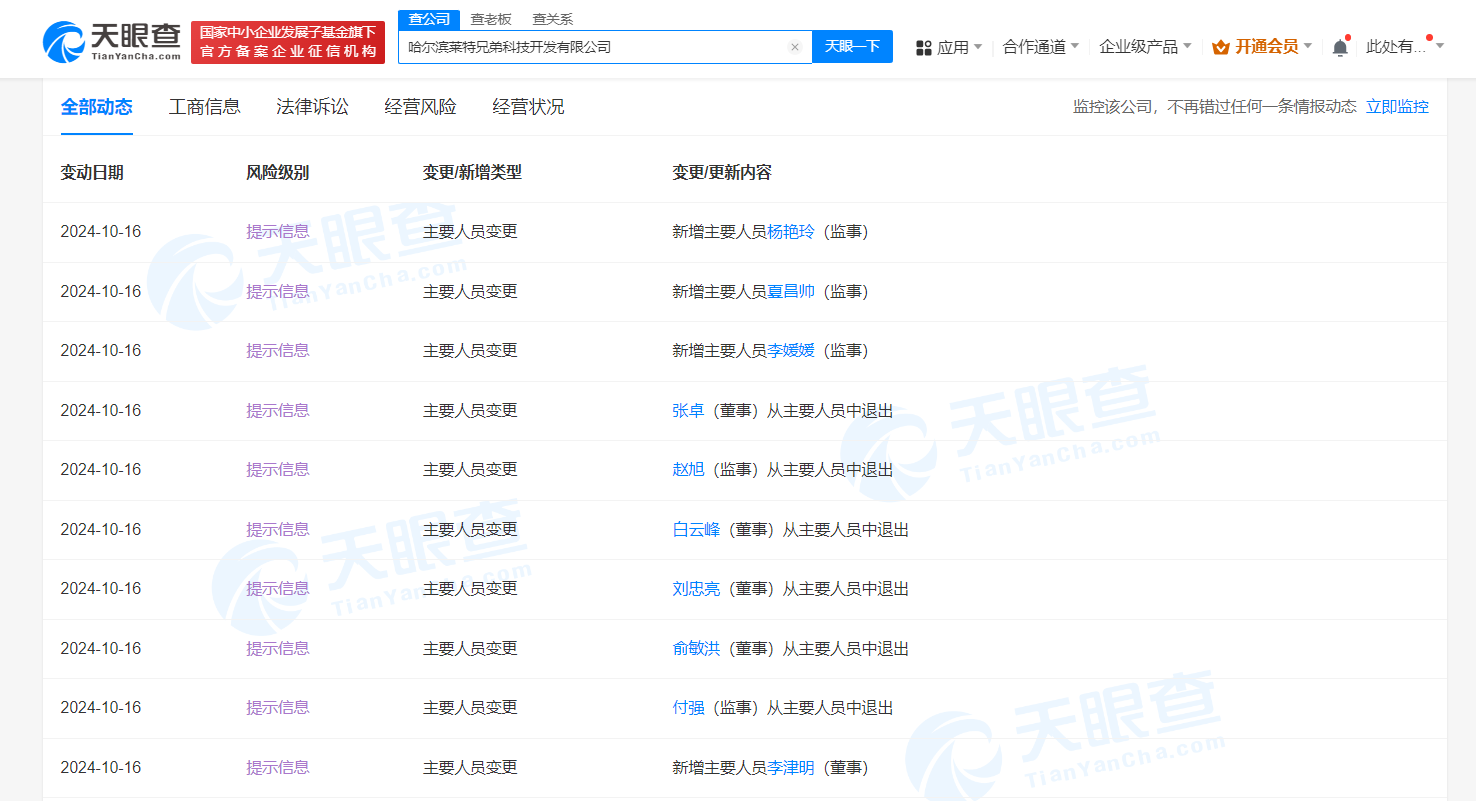Image resolution: width=1476 pixels, height=801 pixels.
Task: Click 主要人员变更 in the 张卓 row
Action: 470,411
